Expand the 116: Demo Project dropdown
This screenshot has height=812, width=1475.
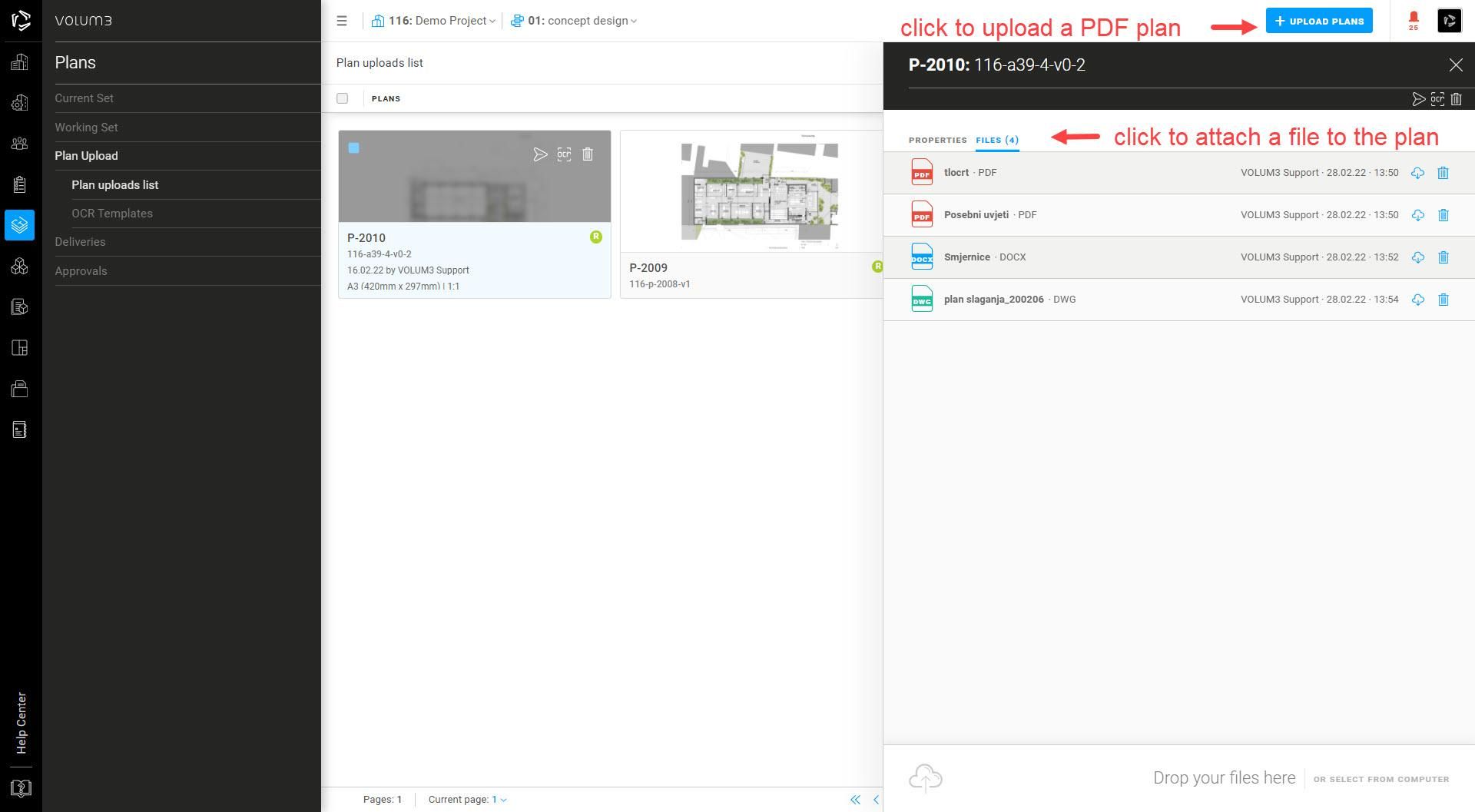[434, 21]
